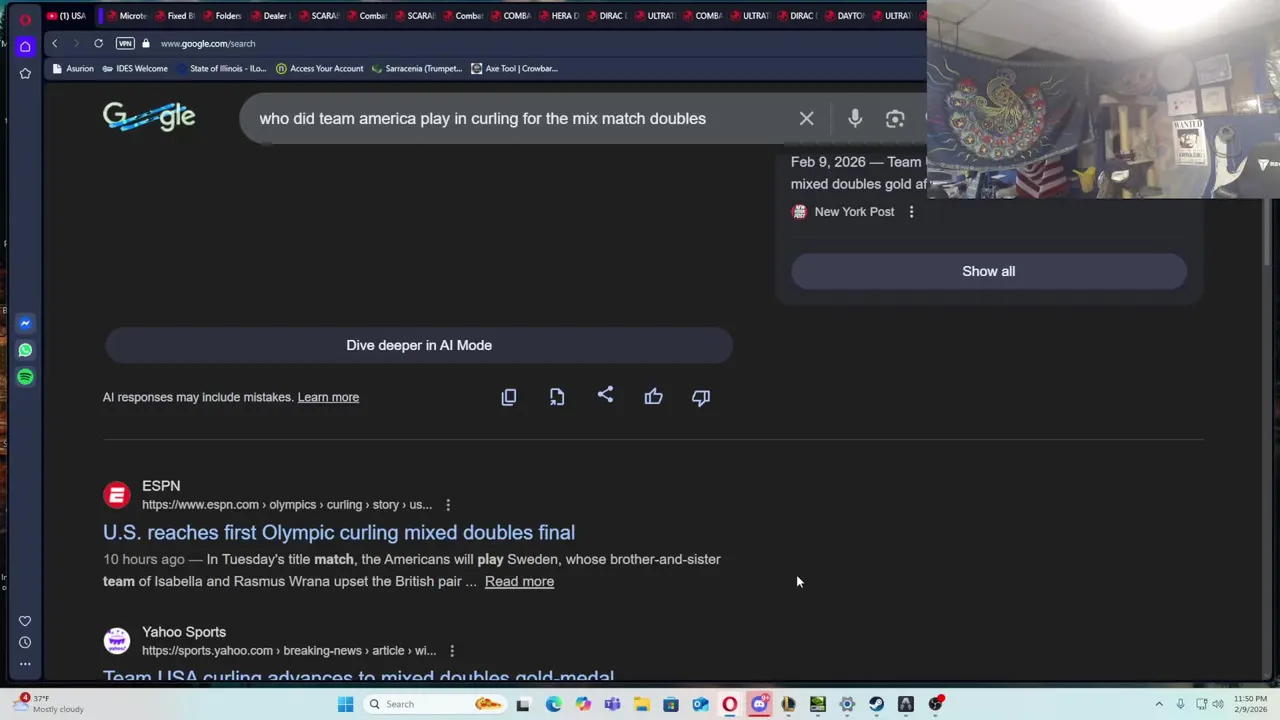This screenshot has width=1280, height=720.
Task: Switch to the YouTube (1) USA tab
Action: 66,15
